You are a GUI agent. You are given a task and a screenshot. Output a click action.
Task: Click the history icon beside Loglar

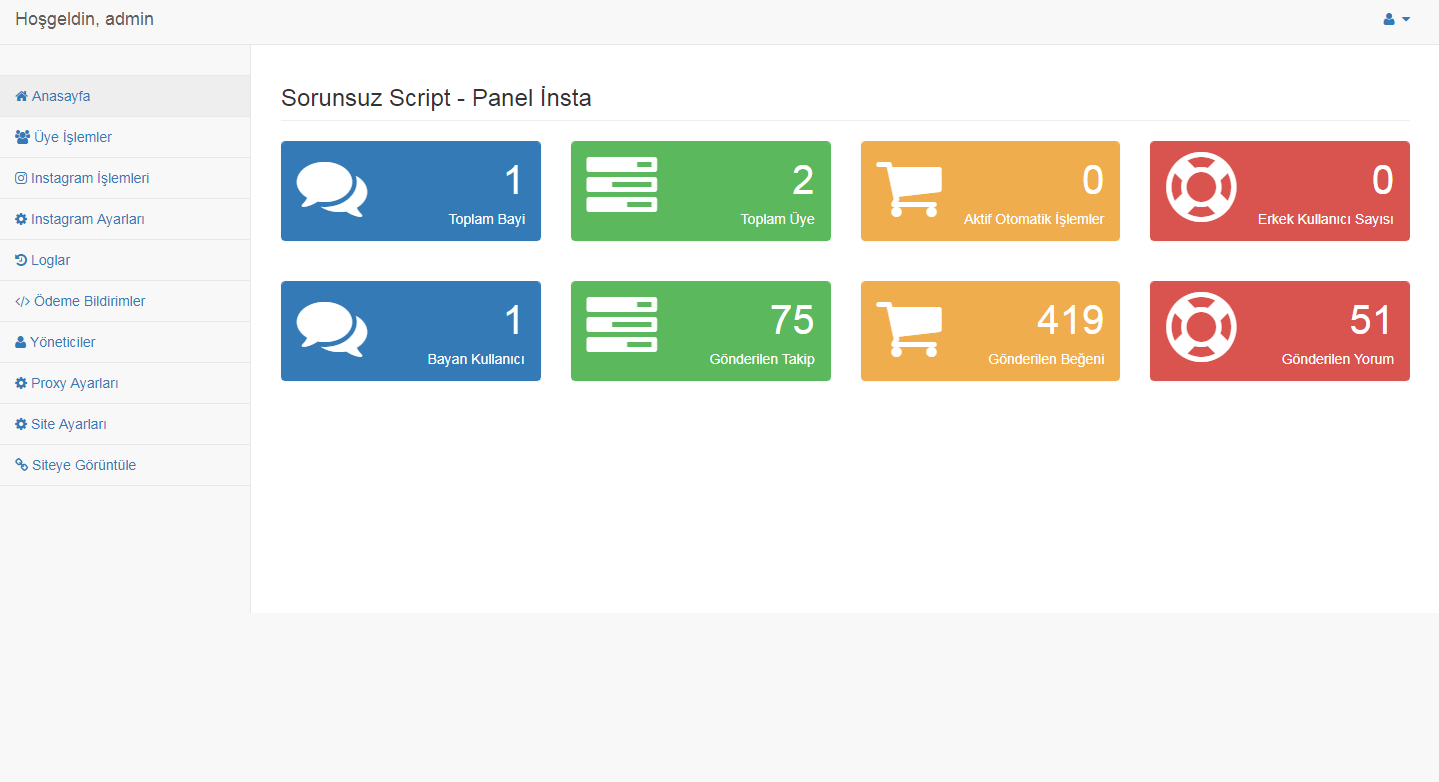click(x=21, y=260)
